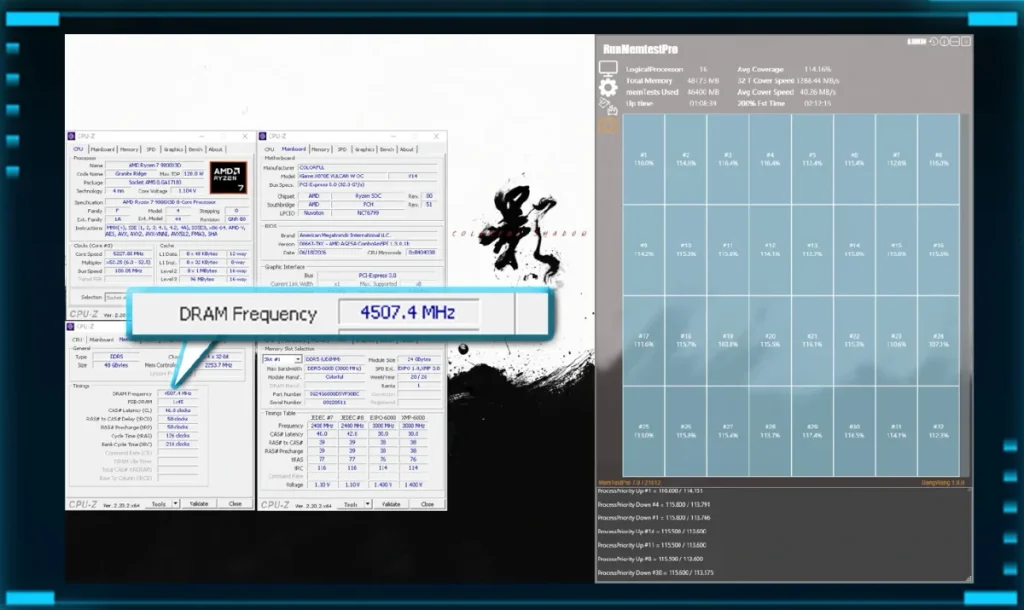1024x610 pixels.
Task: Click Bank Cycle Time (tRC) value field
Action: (178, 444)
